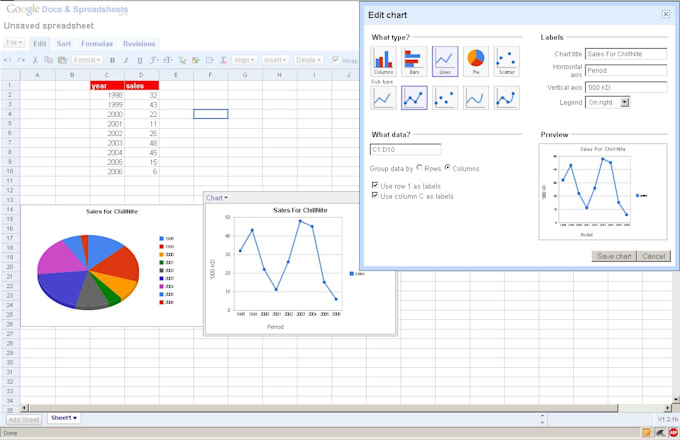Click the Redo toolbar icon
The height and width of the screenshot is (440, 680).
click(x=21, y=60)
